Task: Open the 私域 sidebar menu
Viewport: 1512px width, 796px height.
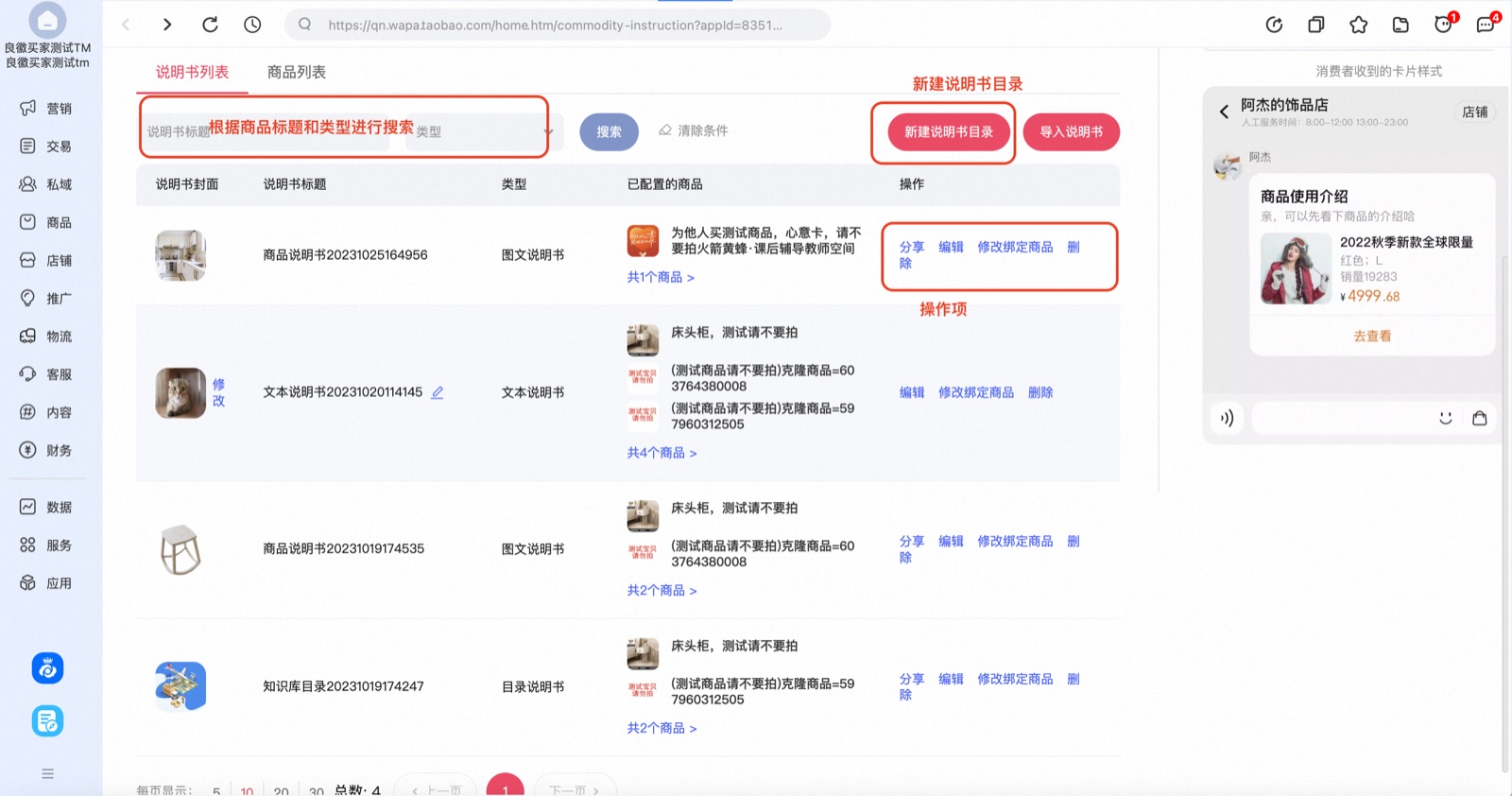Action: point(47,184)
